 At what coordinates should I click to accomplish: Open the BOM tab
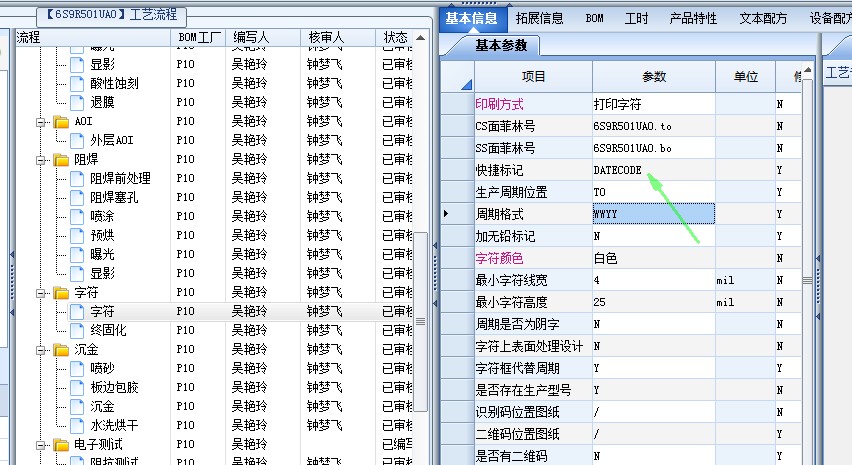point(594,18)
